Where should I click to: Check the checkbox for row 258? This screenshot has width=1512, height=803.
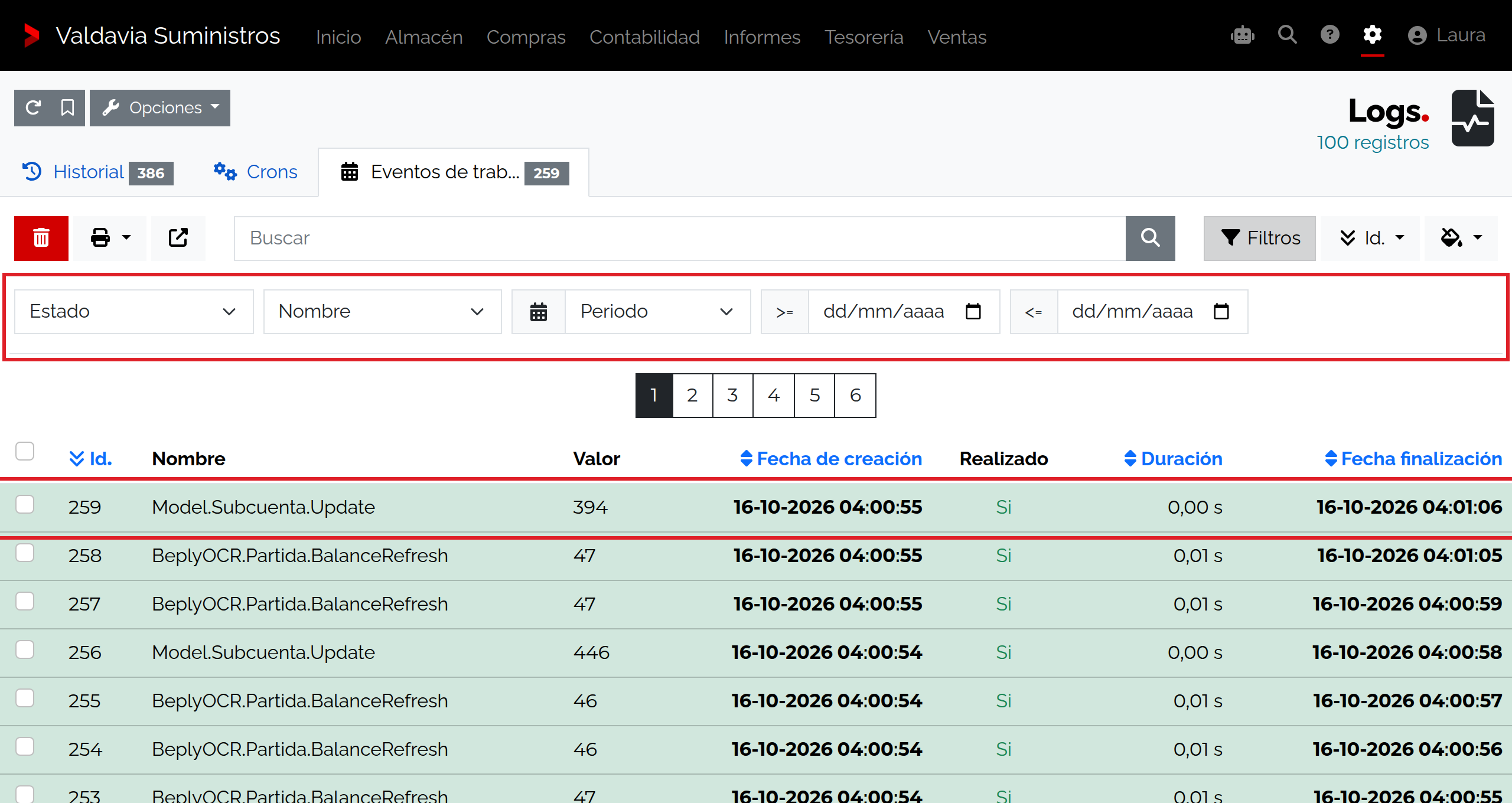(x=25, y=553)
